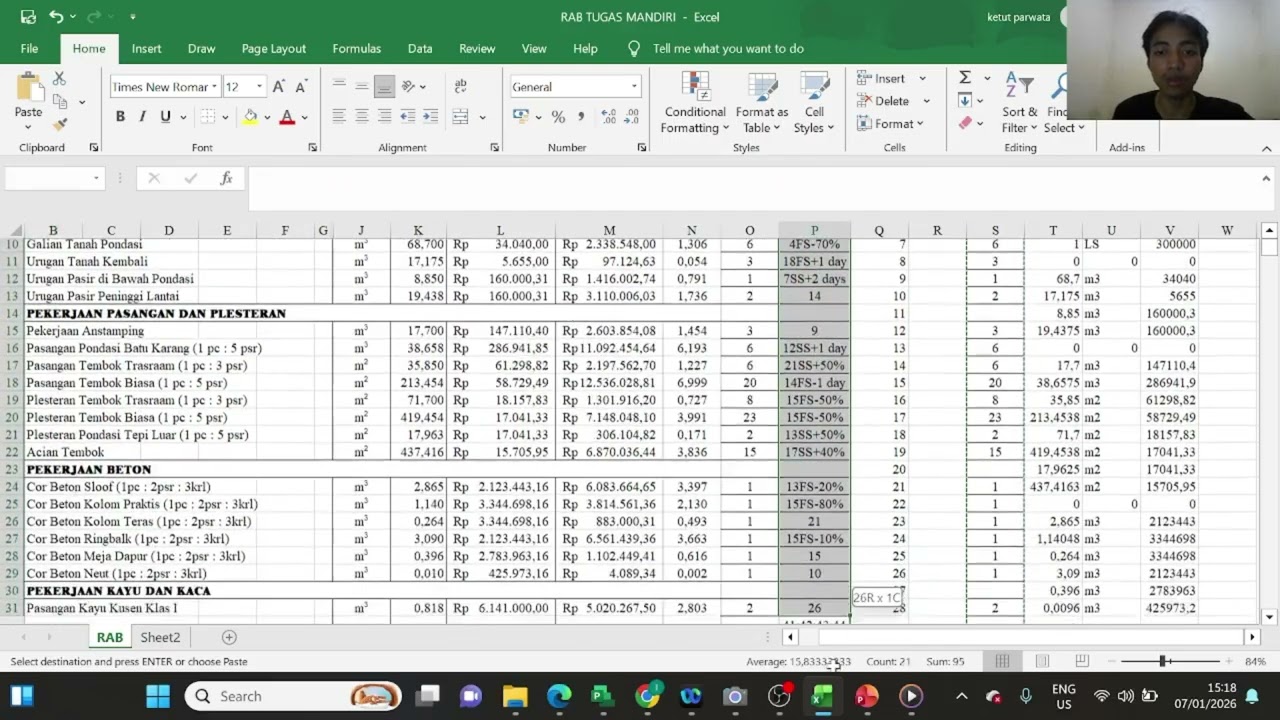Viewport: 1280px width, 720px height.
Task: Open the Windows Start menu
Action: [x=158, y=696]
